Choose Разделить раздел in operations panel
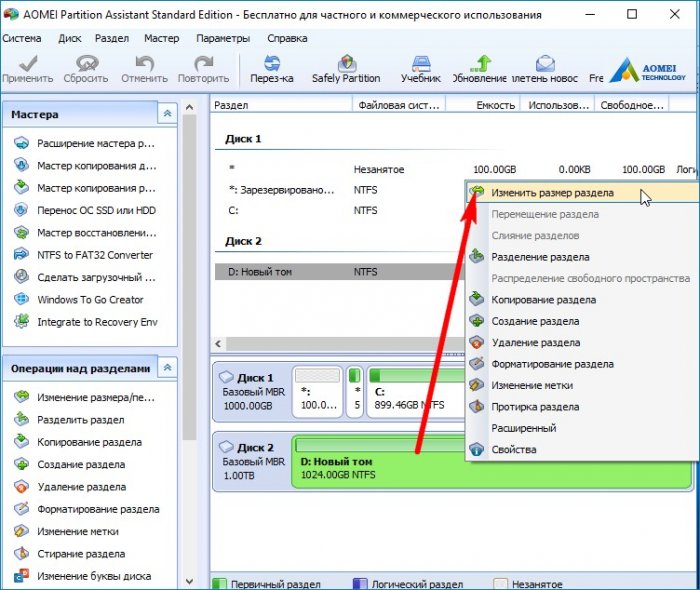 tap(69, 420)
